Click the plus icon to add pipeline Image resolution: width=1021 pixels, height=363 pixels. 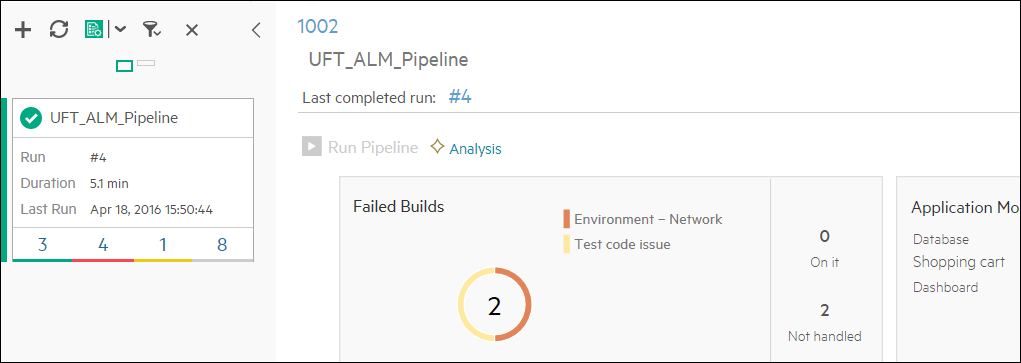(23, 29)
